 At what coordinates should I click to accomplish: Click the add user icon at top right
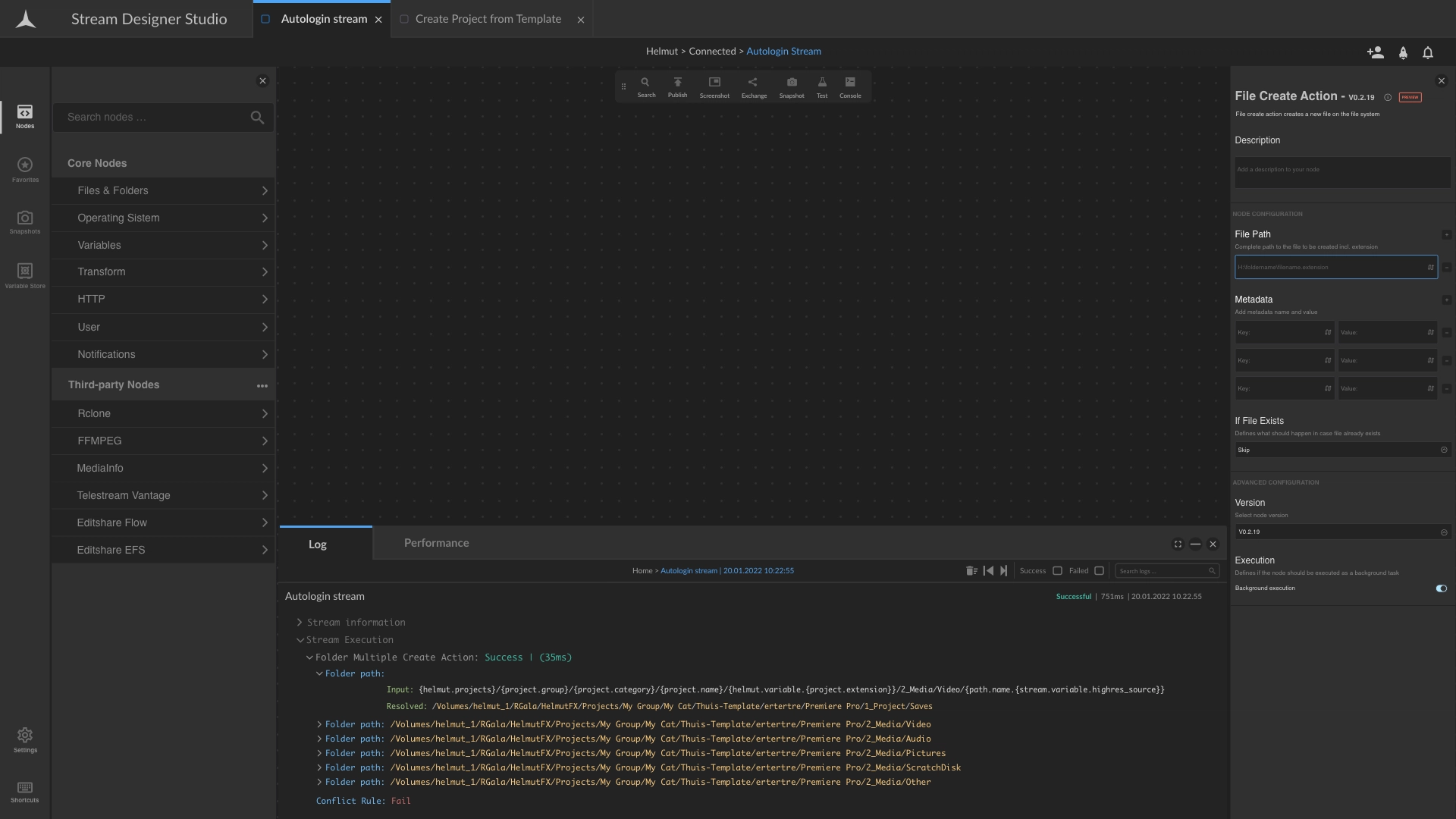1375,52
